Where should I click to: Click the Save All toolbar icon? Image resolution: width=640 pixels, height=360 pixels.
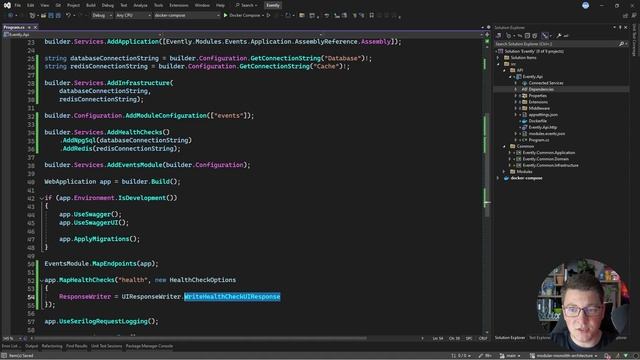[58, 16]
